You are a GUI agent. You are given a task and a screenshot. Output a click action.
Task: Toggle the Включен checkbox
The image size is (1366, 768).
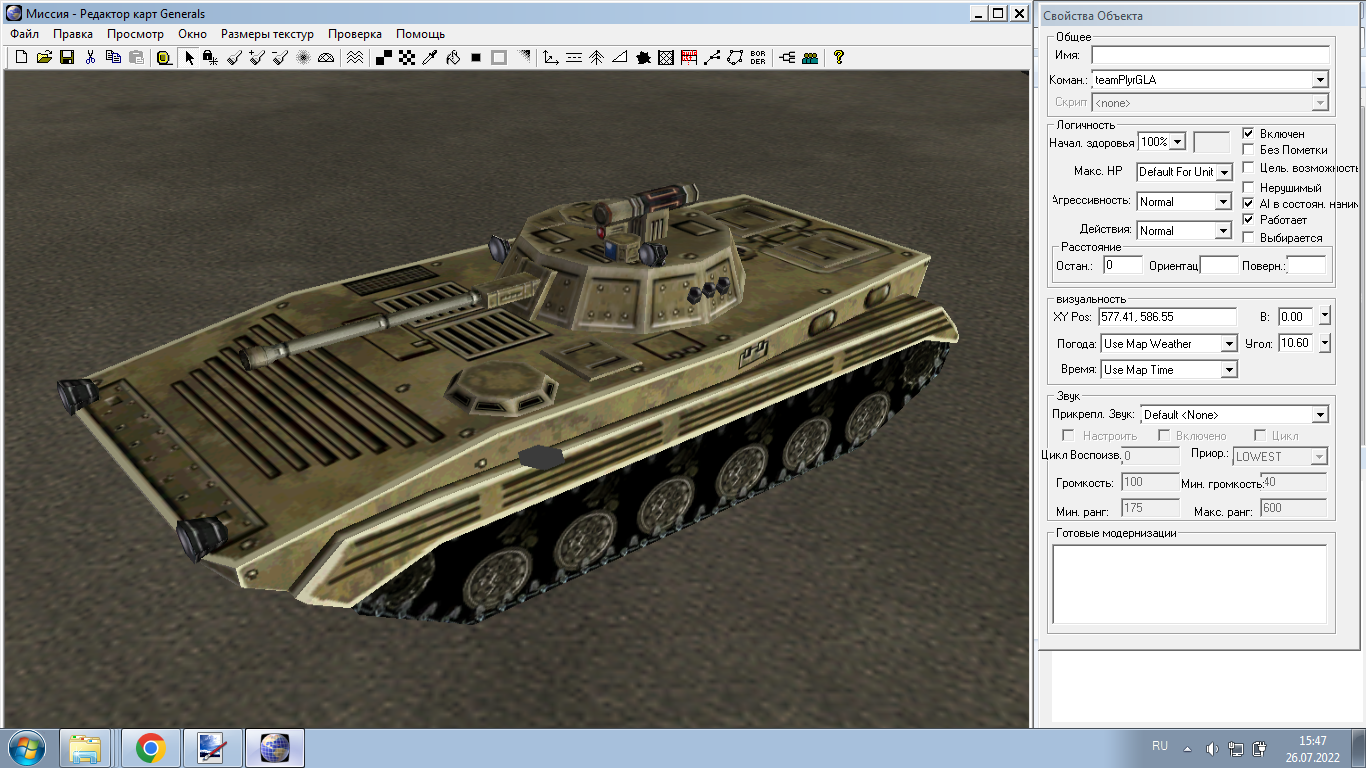pyautogui.click(x=1248, y=133)
